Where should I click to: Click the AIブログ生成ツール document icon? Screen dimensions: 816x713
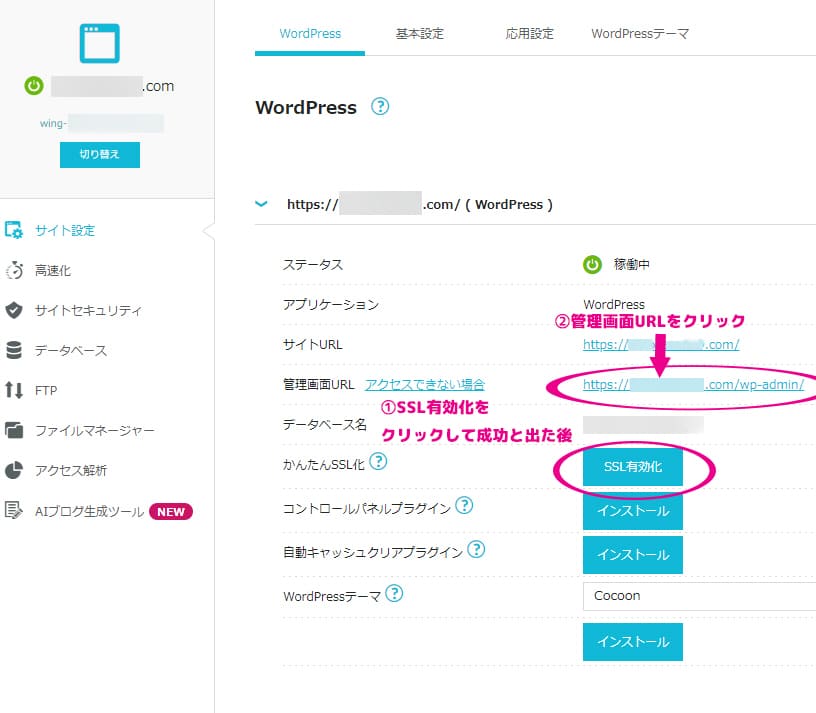[14, 510]
